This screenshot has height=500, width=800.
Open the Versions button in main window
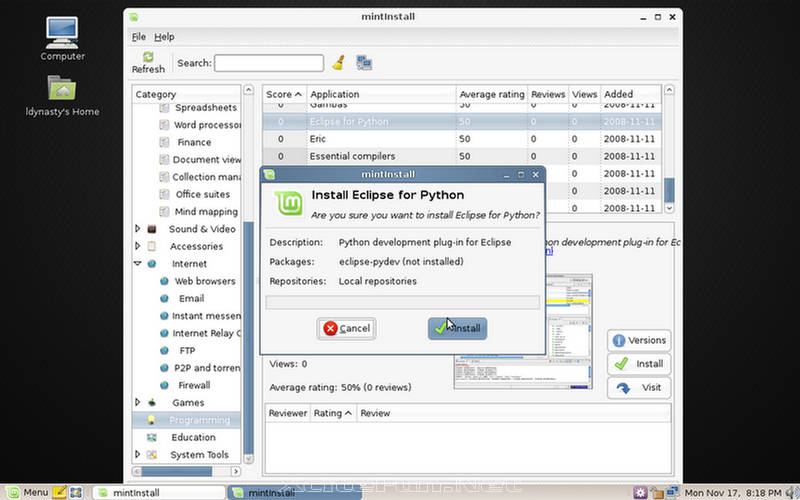(639, 340)
